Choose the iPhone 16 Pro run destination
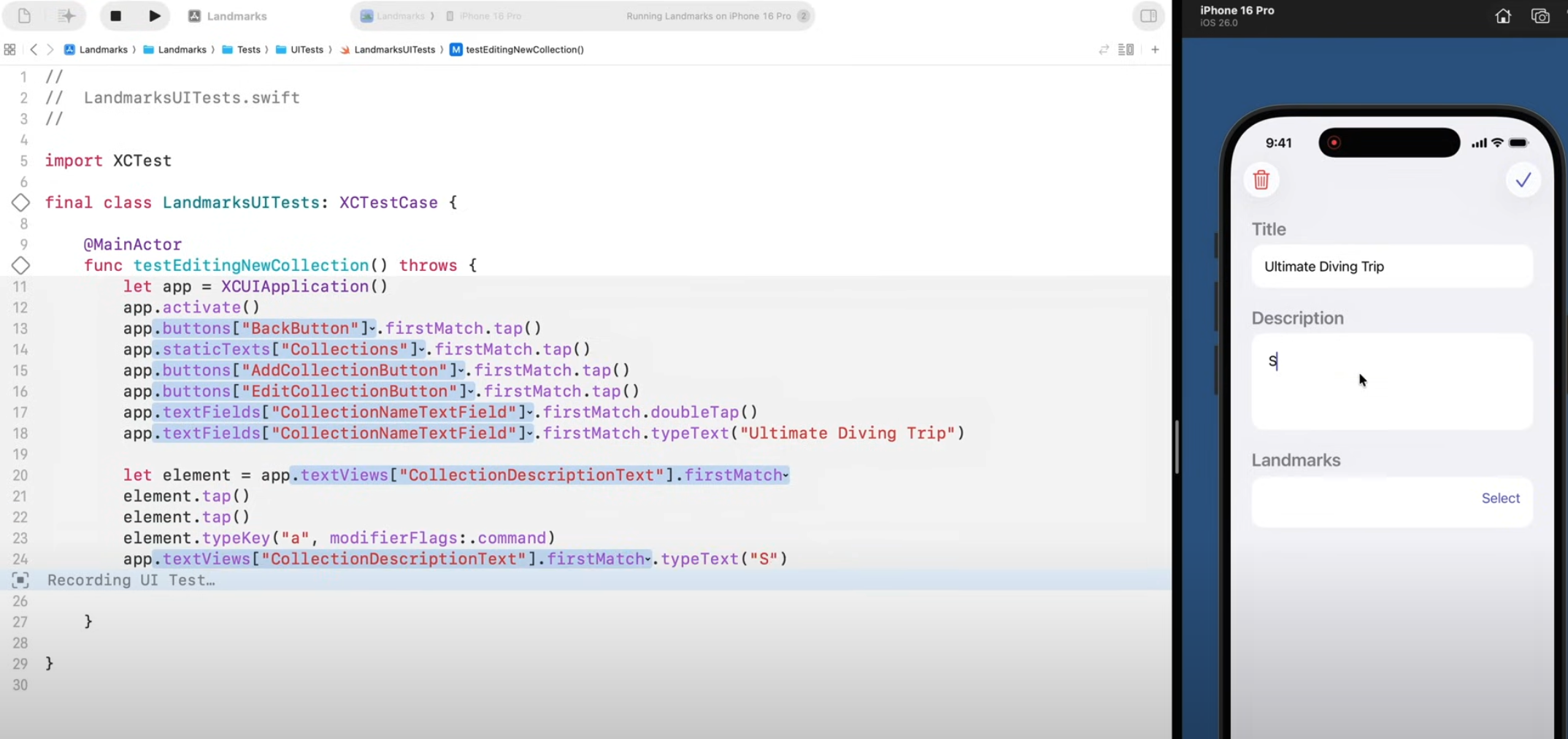 tap(483, 16)
